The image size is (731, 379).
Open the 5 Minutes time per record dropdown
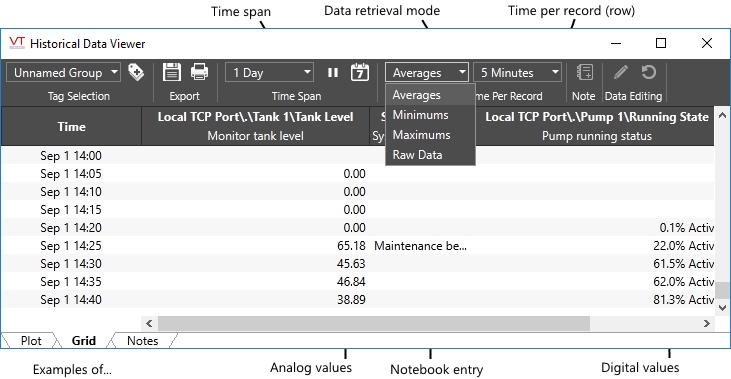pyautogui.click(x=517, y=73)
